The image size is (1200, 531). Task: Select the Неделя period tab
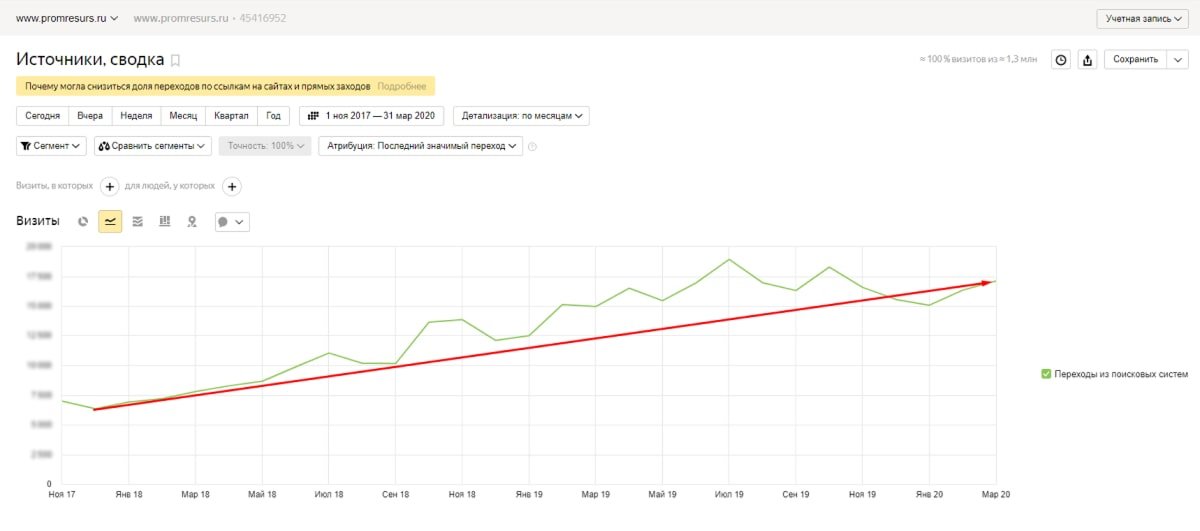136,116
